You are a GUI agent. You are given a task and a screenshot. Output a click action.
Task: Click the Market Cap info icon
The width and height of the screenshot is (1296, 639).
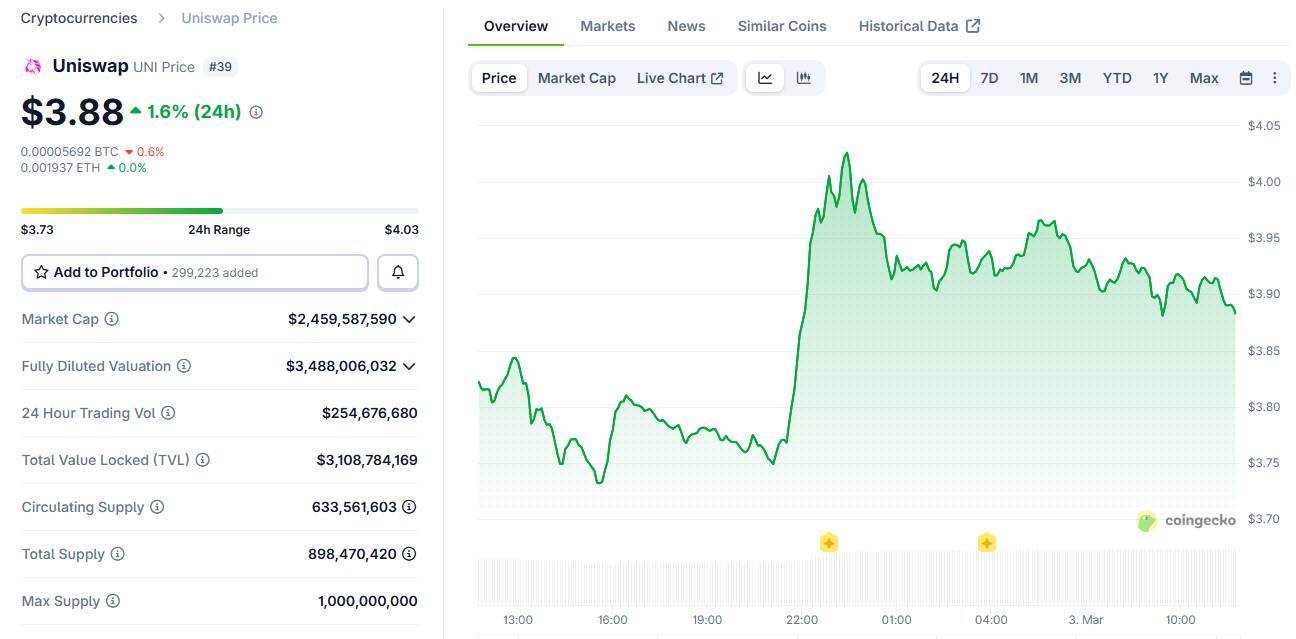112,319
